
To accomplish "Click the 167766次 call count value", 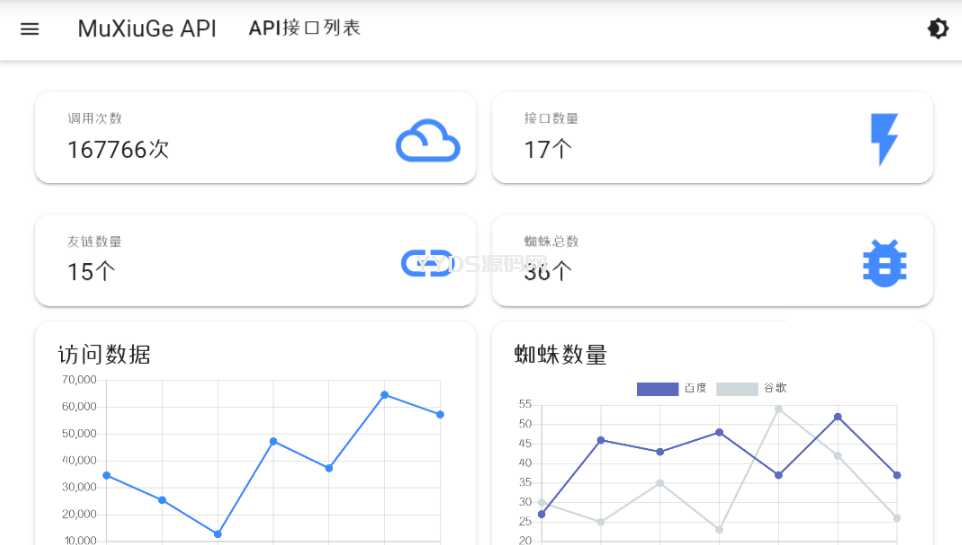I will (118, 150).
